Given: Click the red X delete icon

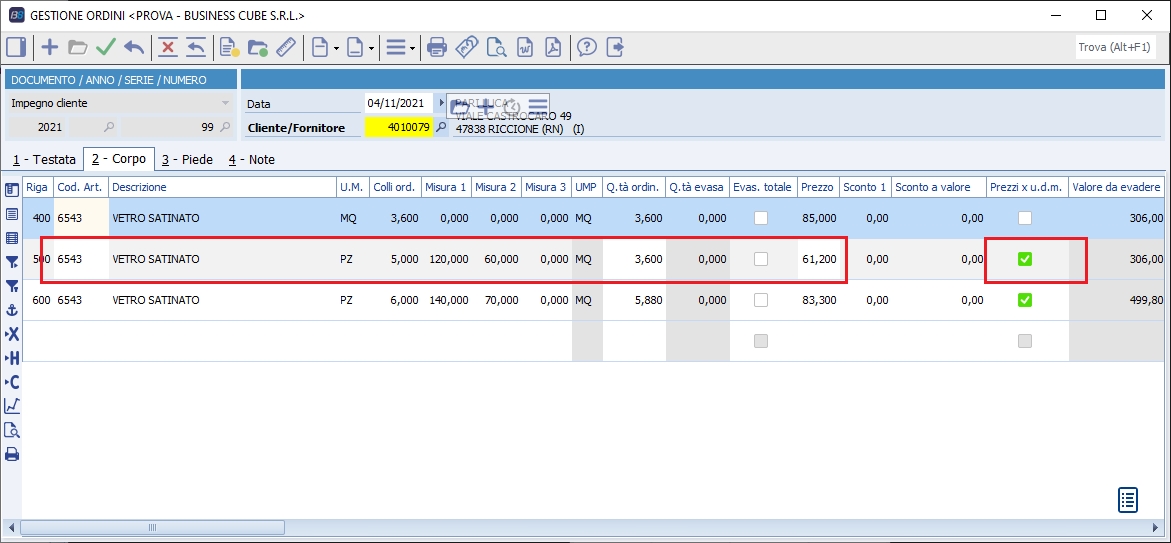Looking at the screenshot, I should 168,47.
